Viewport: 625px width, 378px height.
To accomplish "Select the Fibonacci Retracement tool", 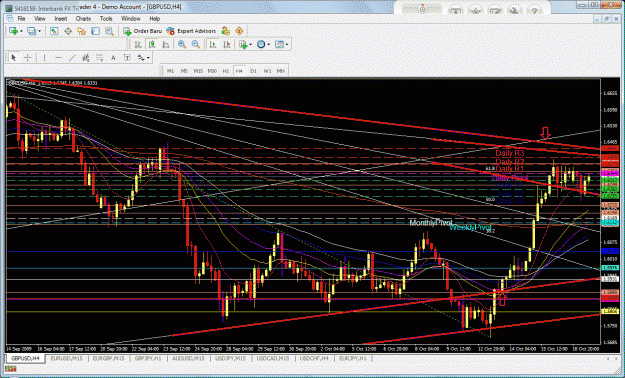I will pyautogui.click(x=99, y=58).
